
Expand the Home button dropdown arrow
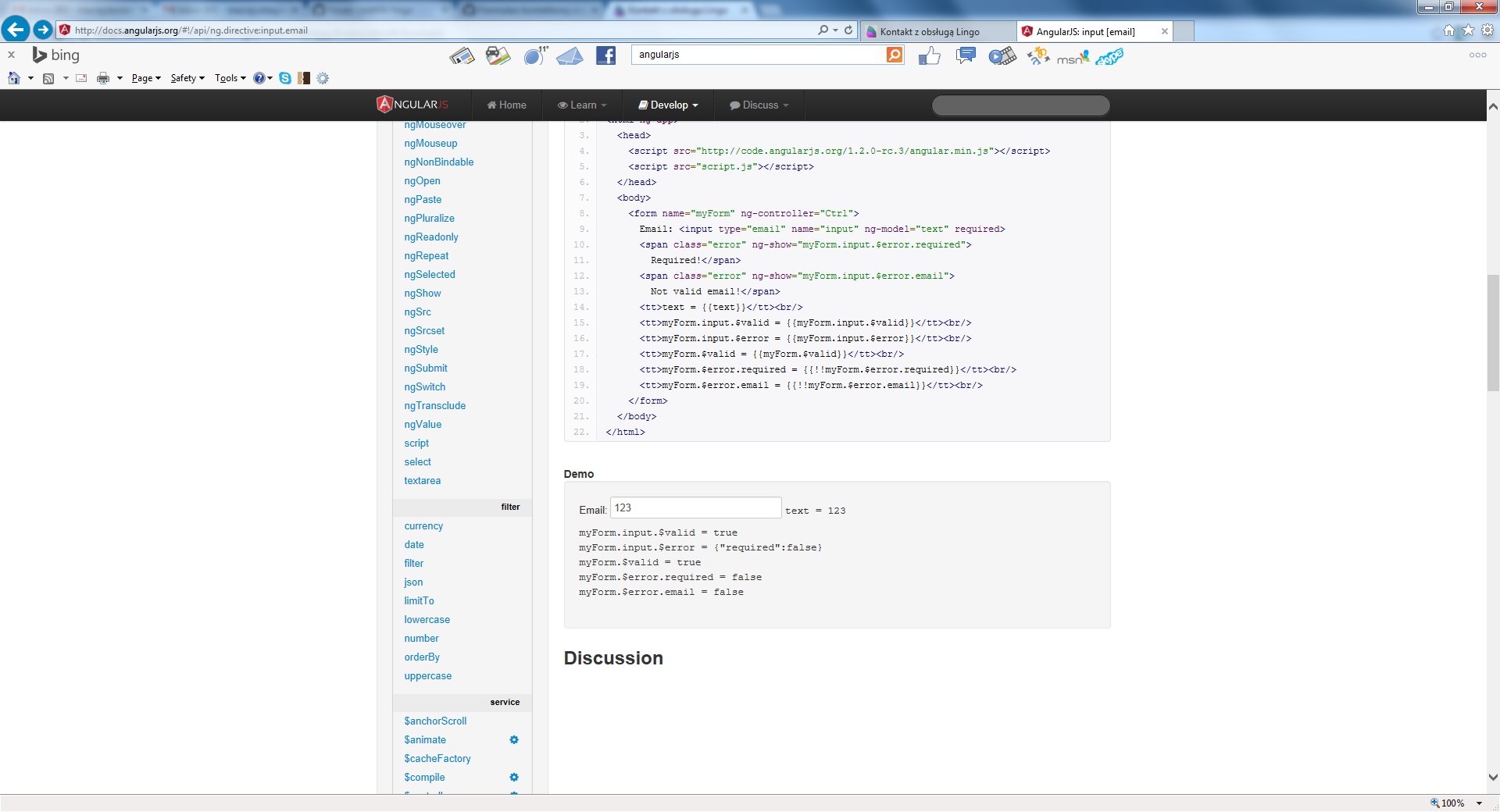pyautogui.click(x=30, y=78)
